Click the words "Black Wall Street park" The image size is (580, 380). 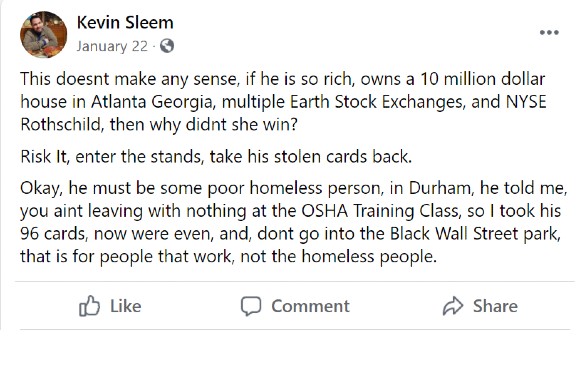click(475, 234)
